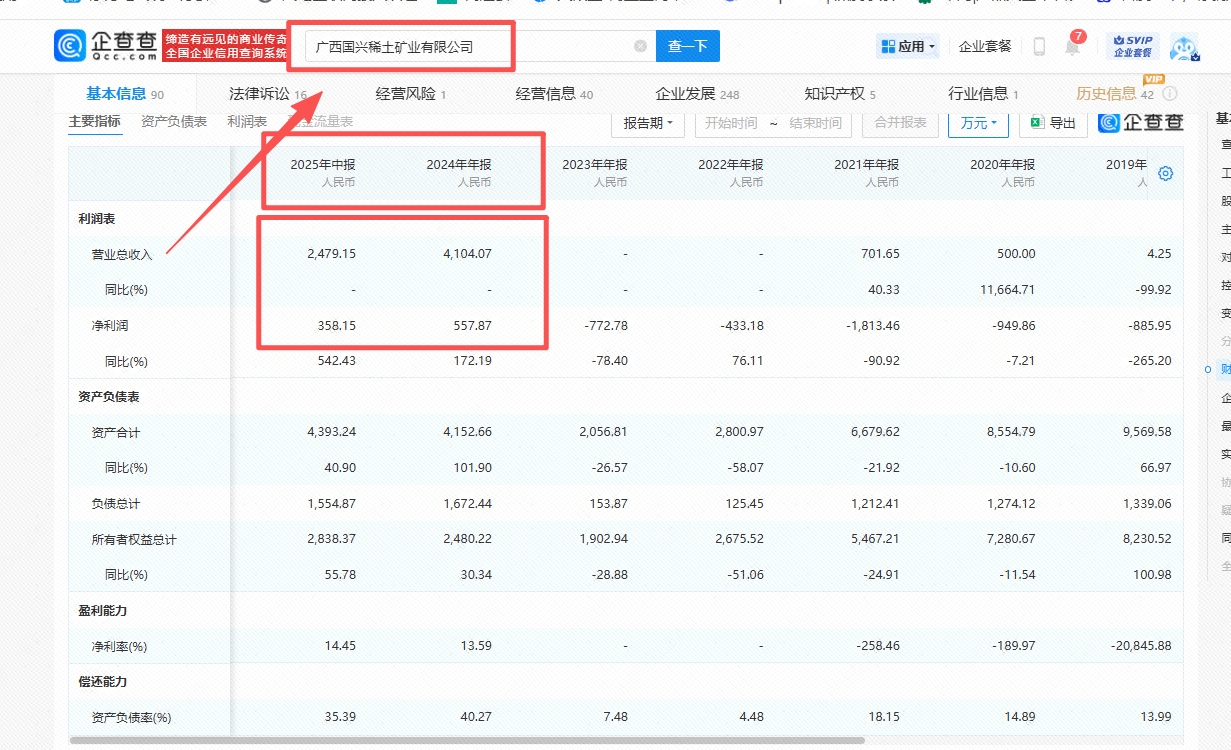Viewport: 1231px width, 750px height.
Task: Open the notifications bell with 7 badge
Action: click(x=1072, y=47)
